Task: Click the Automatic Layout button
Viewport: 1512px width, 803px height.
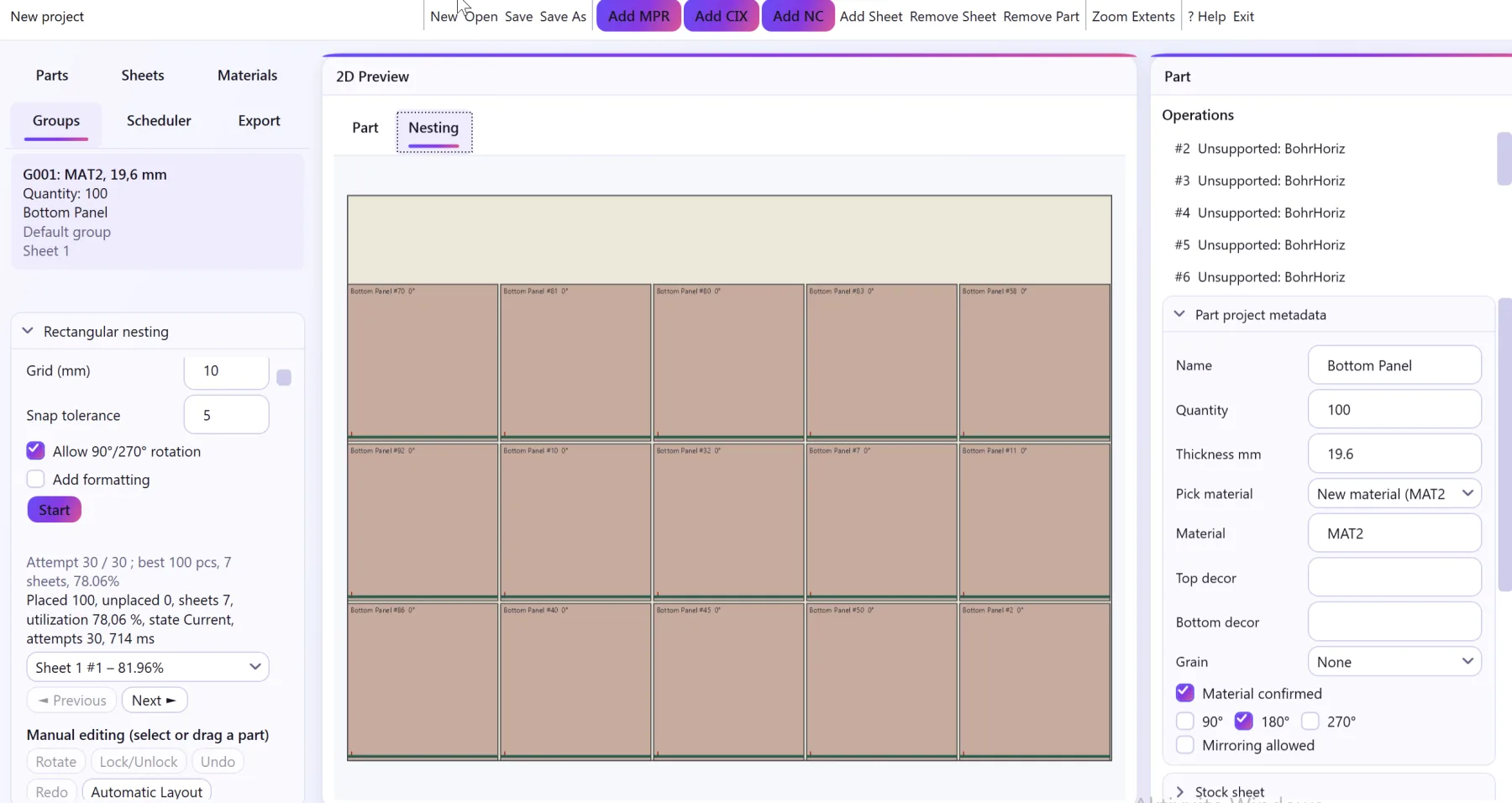Action: (x=147, y=791)
